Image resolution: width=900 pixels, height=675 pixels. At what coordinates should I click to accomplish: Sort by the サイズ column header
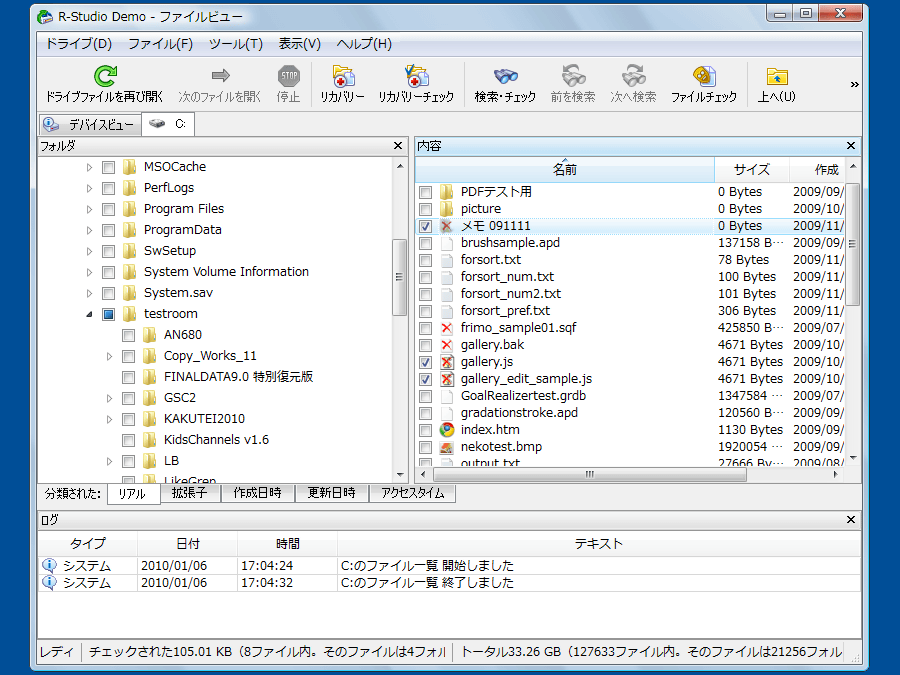(x=751, y=170)
